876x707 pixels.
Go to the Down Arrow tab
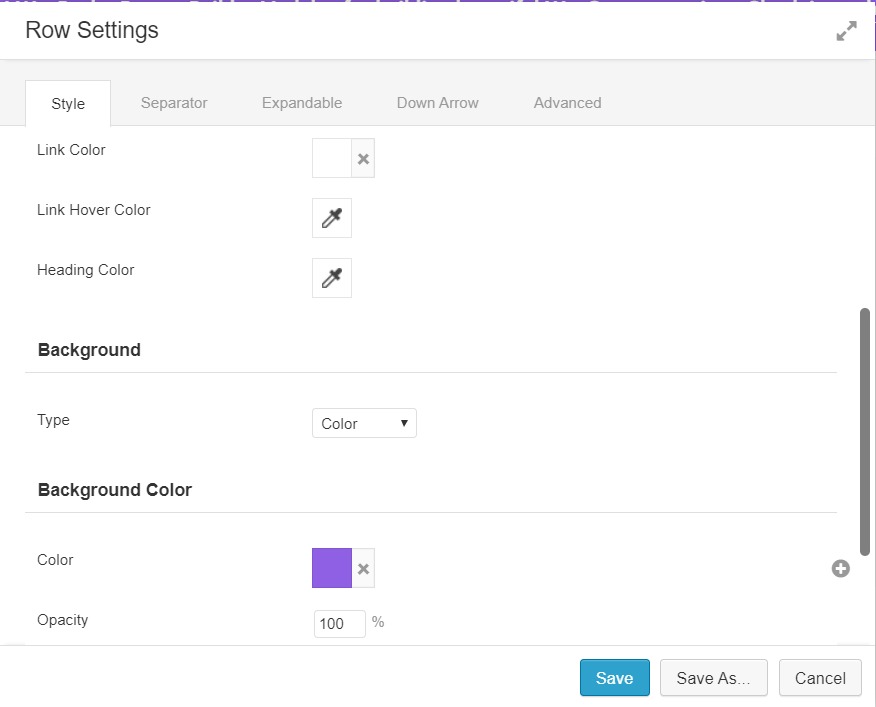click(x=437, y=103)
